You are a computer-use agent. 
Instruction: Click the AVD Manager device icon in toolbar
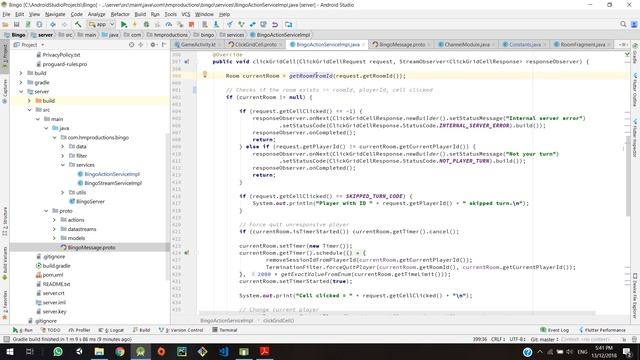click(205, 24)
